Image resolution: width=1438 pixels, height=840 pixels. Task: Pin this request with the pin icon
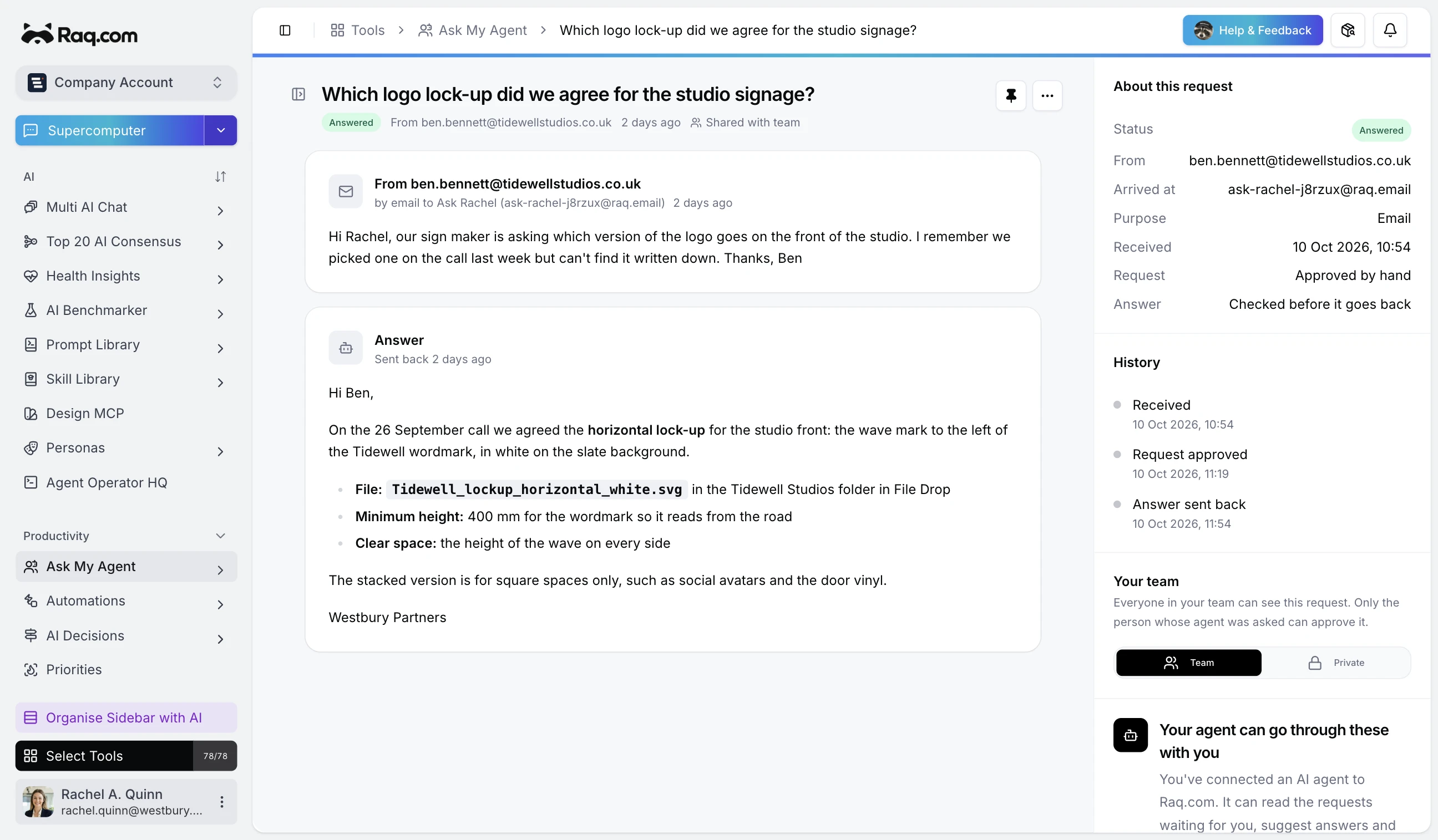1011,95
